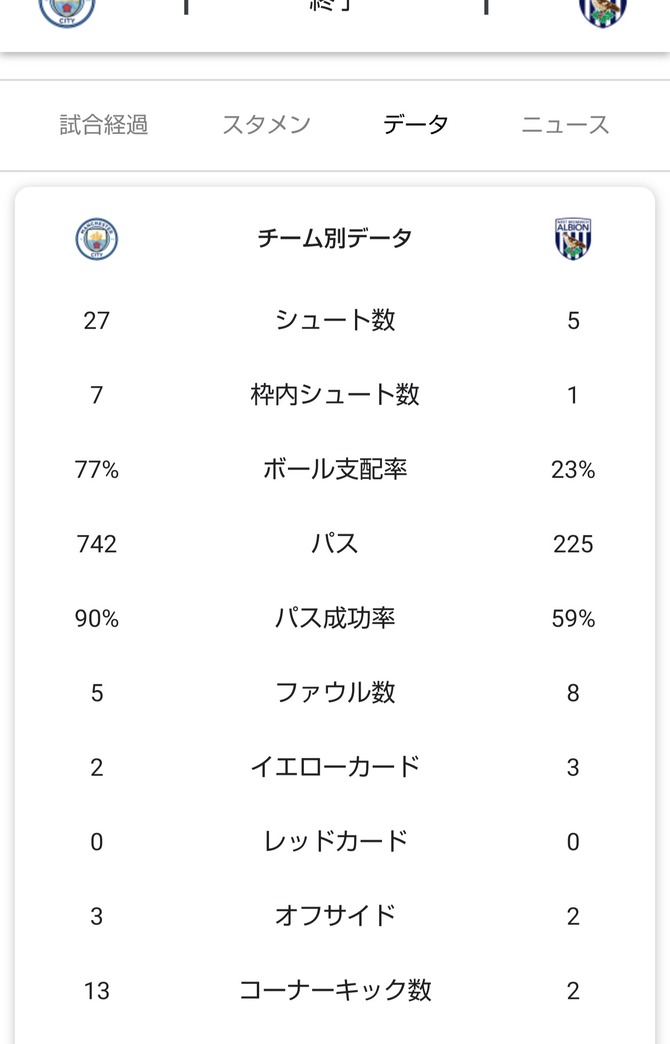Switch to the スタメン tab
The height and width of the screenshot is (1044, 670).
(x=266, y=125)
